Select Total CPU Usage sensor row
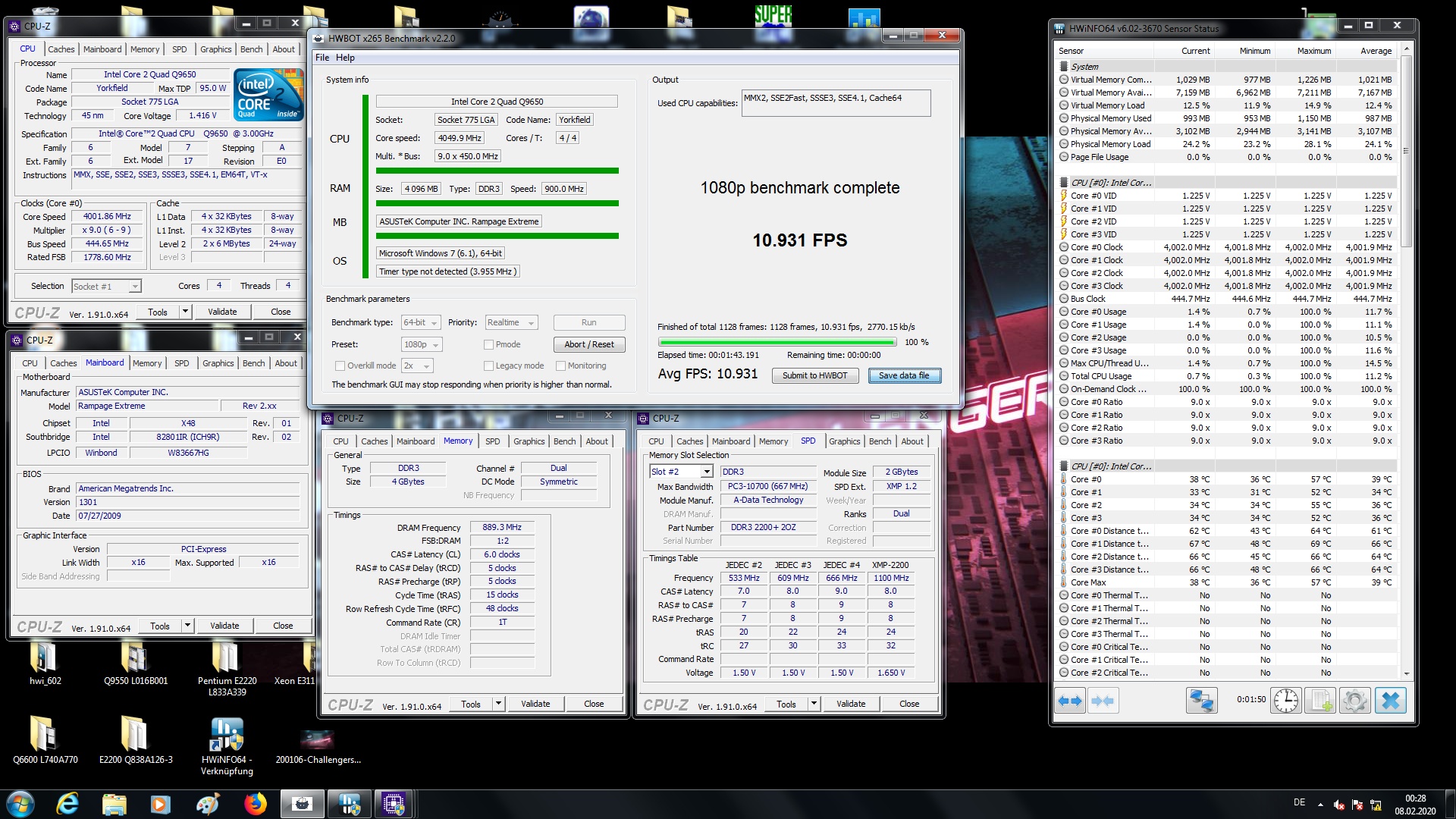This screenshot has width=1456, height=819. point(1226,376)
